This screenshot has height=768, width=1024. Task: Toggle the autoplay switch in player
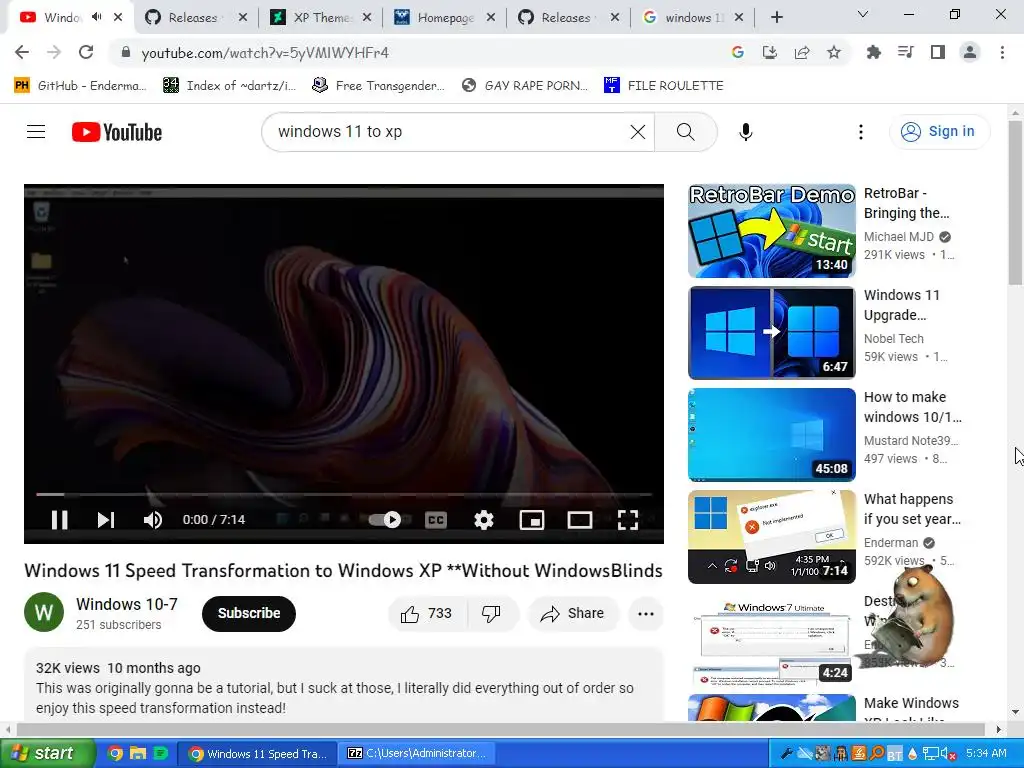click(385, 520)
